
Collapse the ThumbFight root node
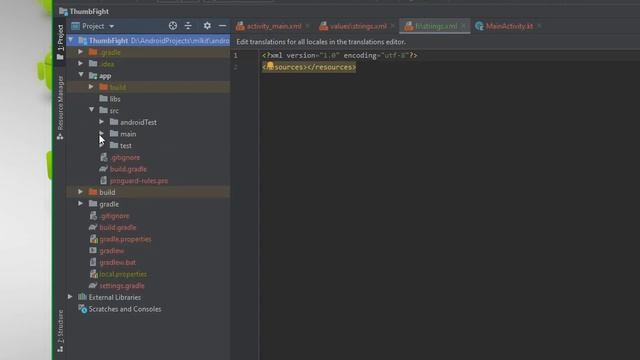71,40
